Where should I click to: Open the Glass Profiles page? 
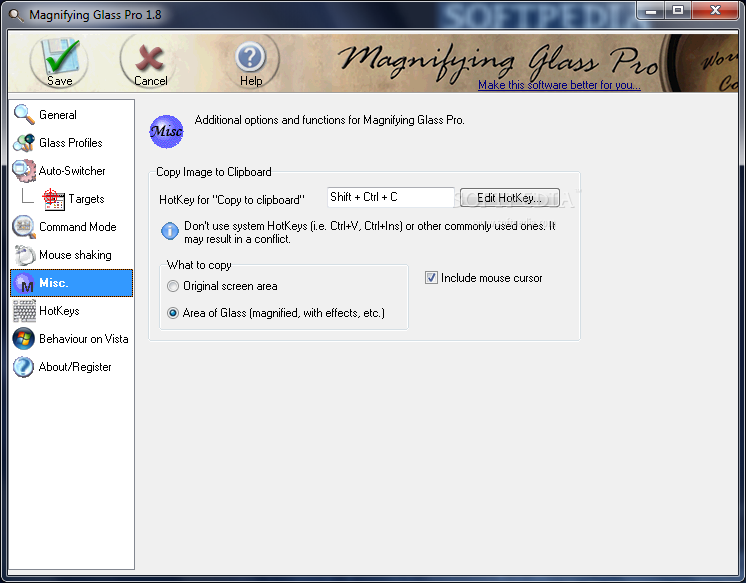coord(72,143)
